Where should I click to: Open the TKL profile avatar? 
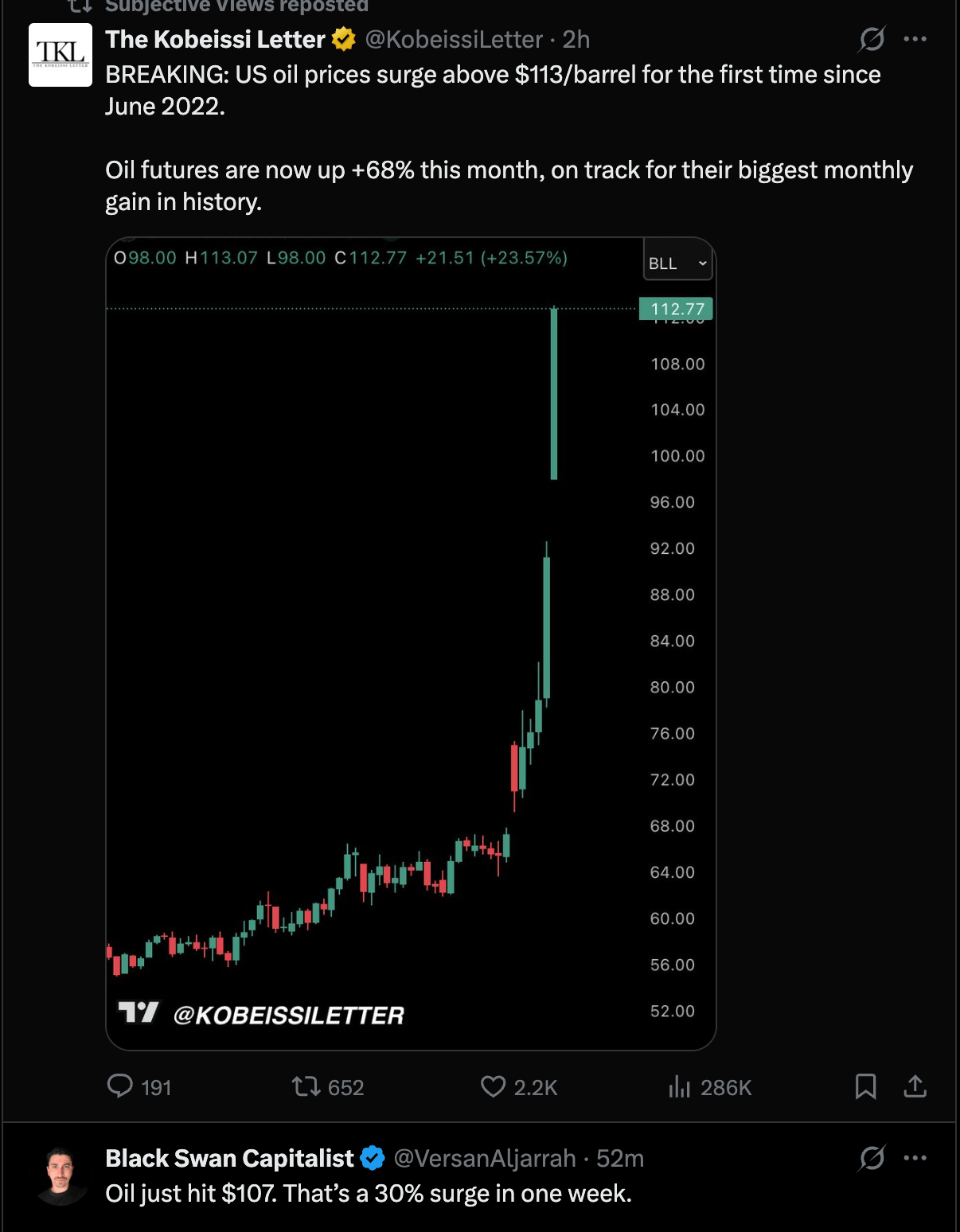[x=60, y=55]
